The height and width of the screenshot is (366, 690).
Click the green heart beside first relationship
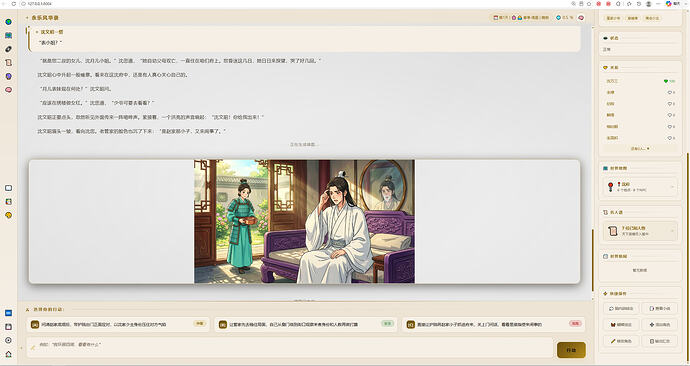tap(666, 81)
